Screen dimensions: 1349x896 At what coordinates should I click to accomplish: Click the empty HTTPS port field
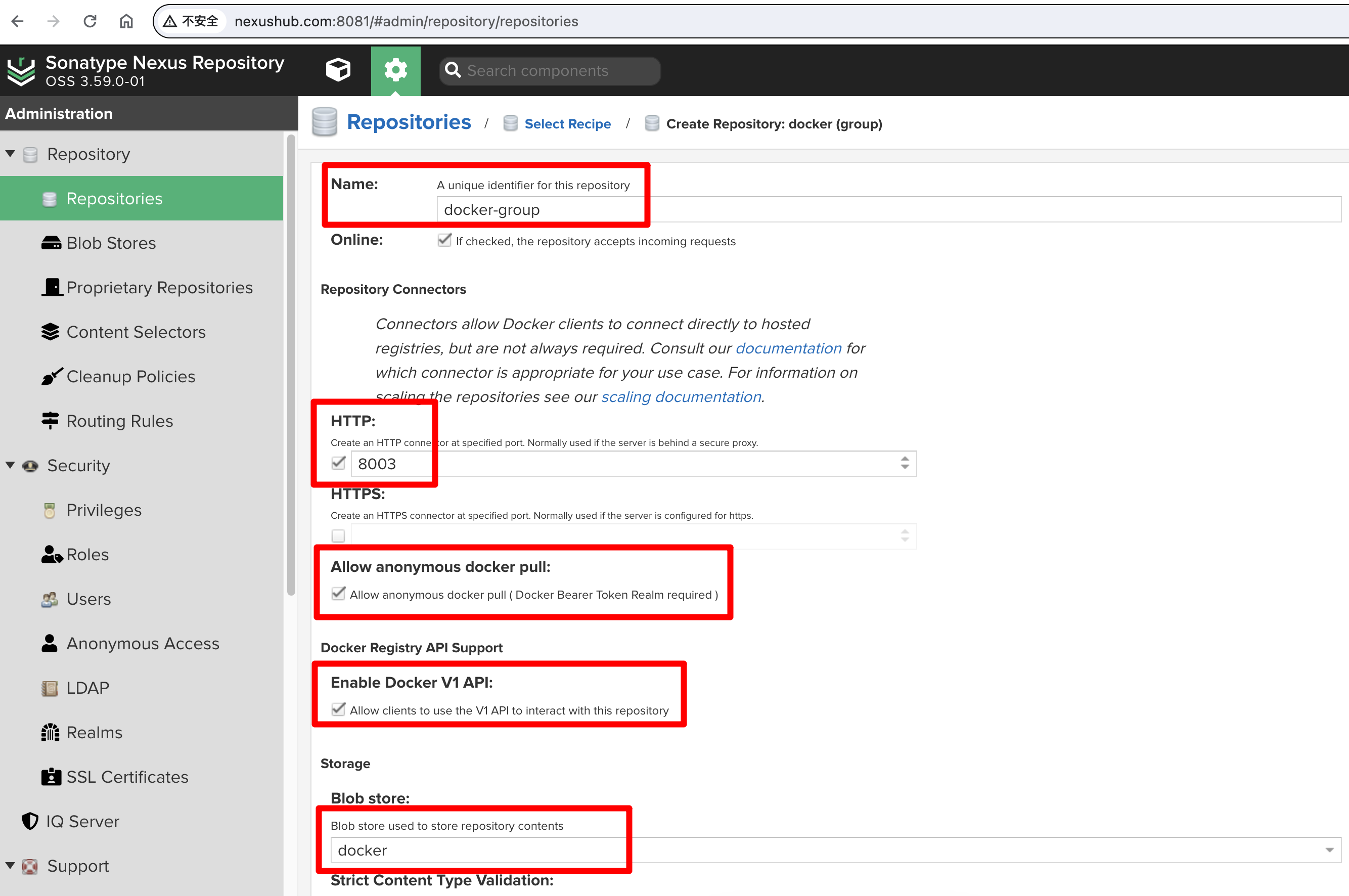point(634,536)
